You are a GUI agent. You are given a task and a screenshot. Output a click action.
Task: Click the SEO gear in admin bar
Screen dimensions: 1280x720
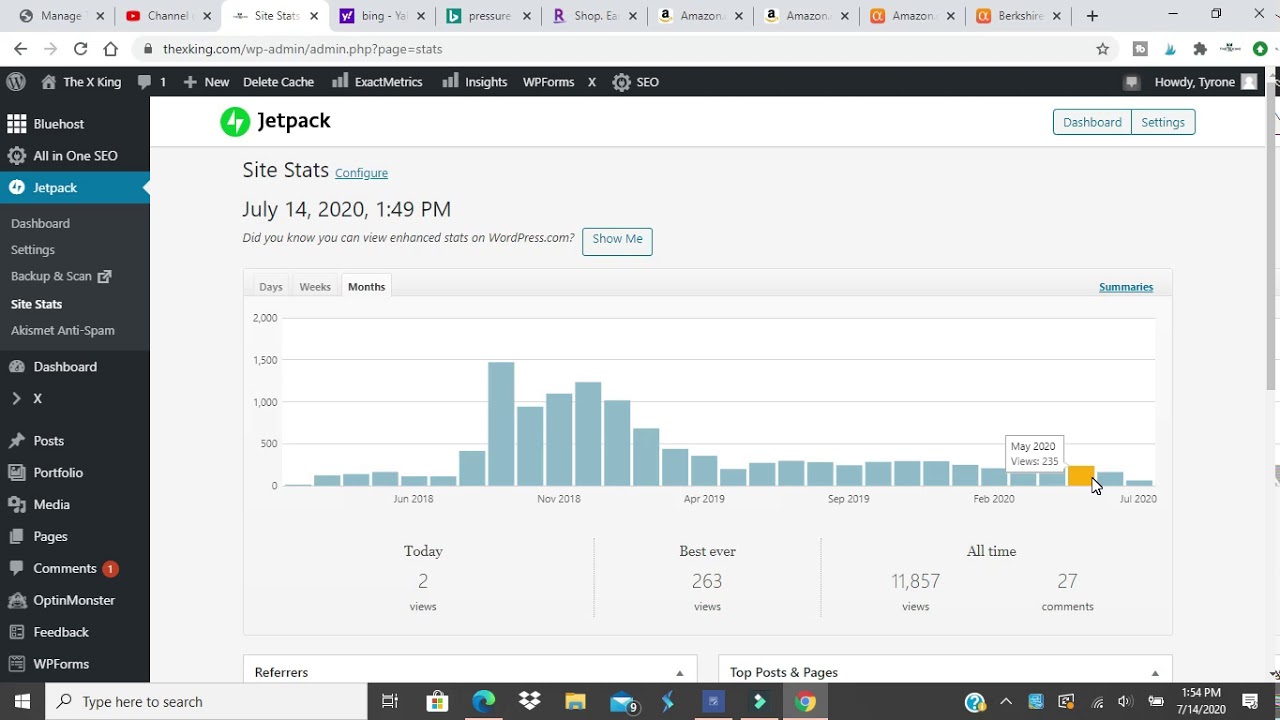pyautogui.click(x=636, y=82)
